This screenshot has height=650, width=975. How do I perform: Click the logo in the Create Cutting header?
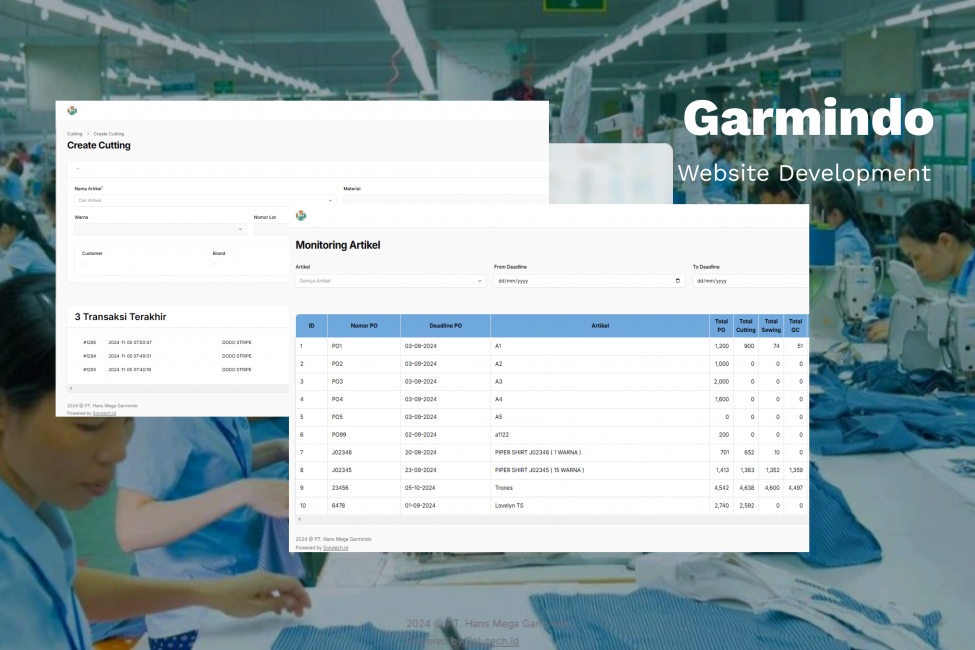coord(72,111)
